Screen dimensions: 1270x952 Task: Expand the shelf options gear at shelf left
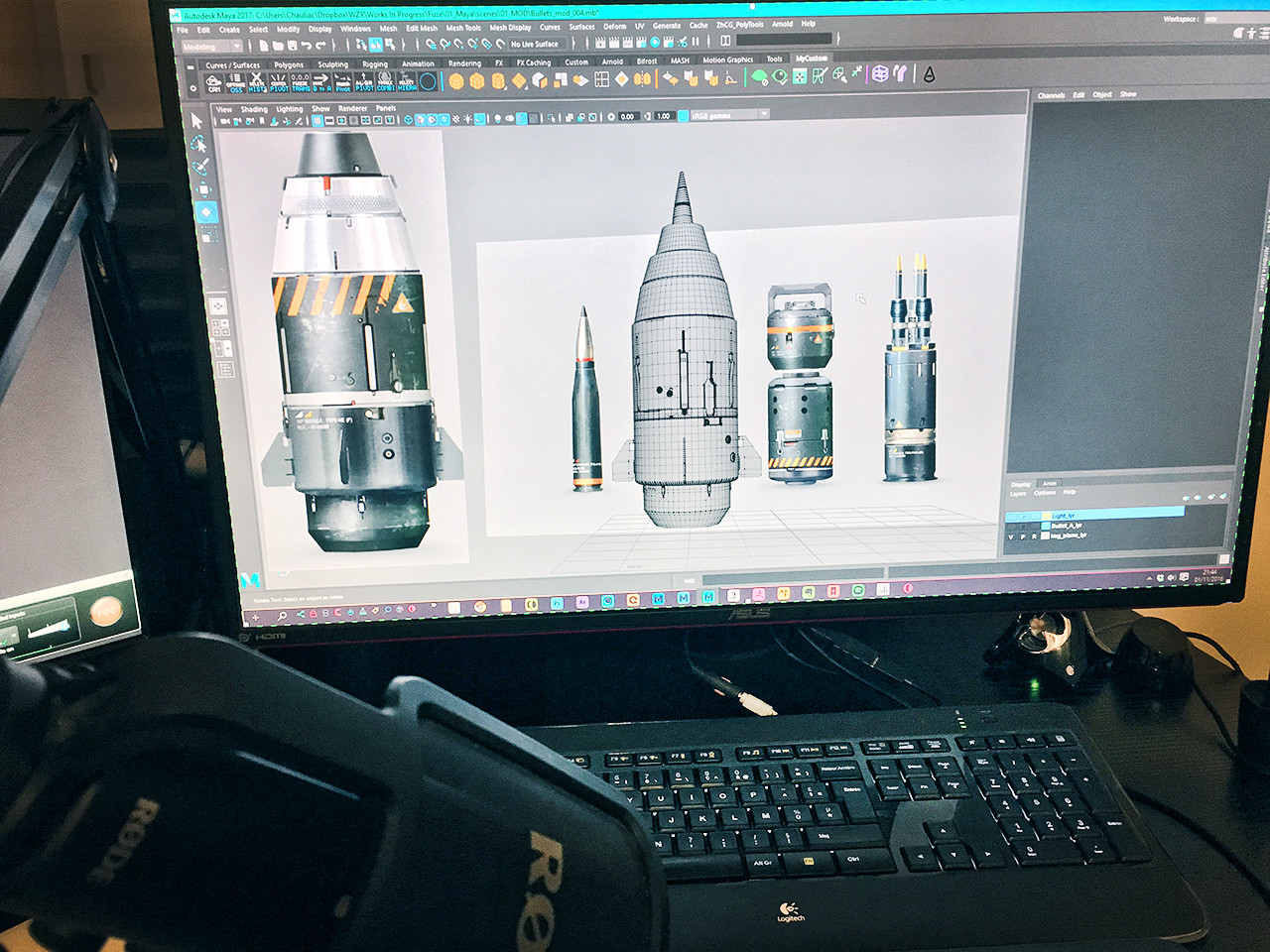pos(192,87)
